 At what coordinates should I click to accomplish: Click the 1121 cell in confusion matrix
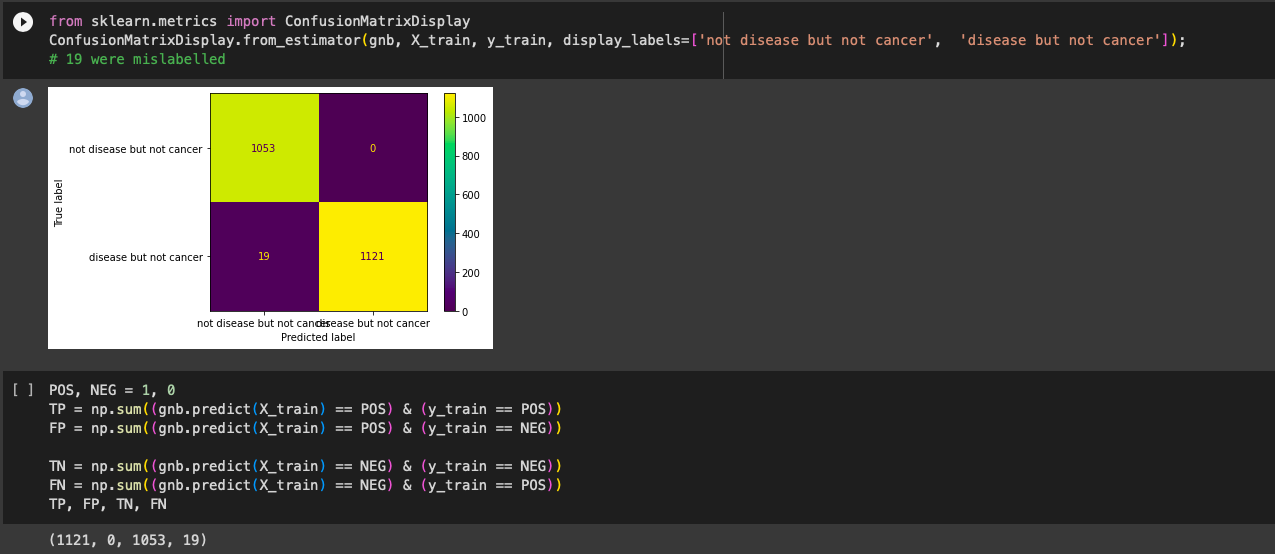click(372, 257)
